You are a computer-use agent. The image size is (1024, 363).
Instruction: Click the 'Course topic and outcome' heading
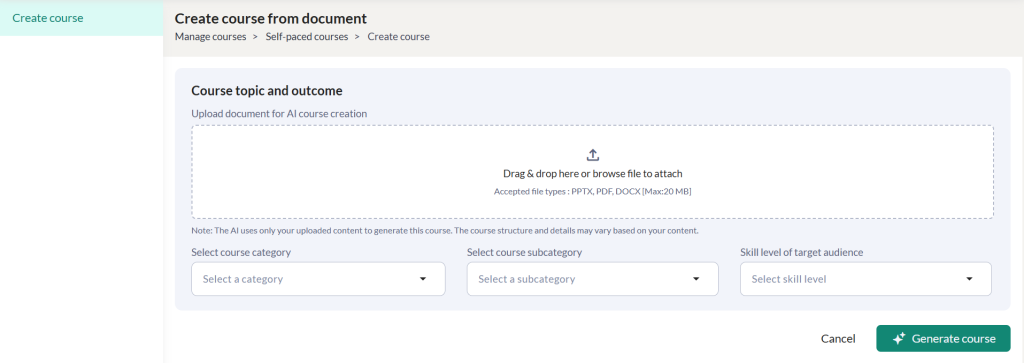point(266,91)
